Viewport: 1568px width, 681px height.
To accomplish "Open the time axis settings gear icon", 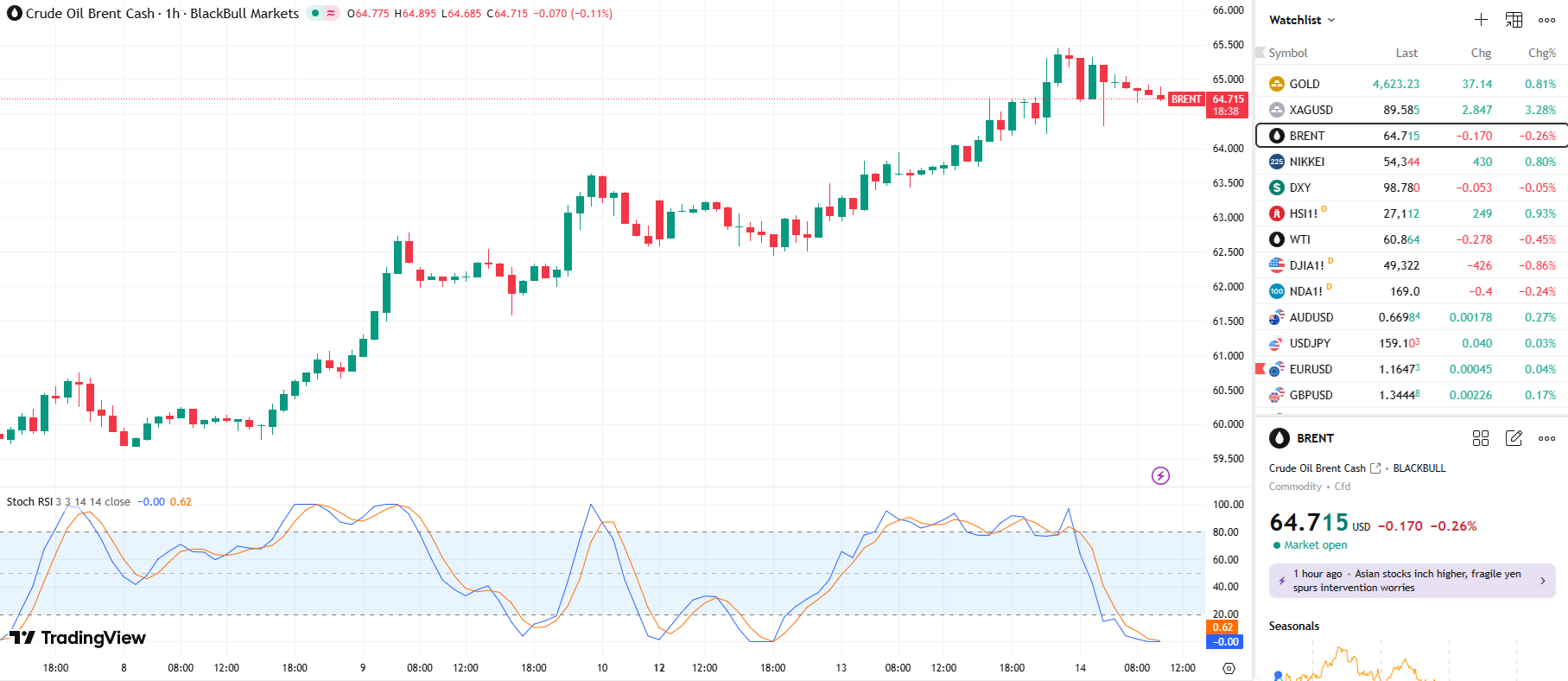I will (x=1228, y=668).
